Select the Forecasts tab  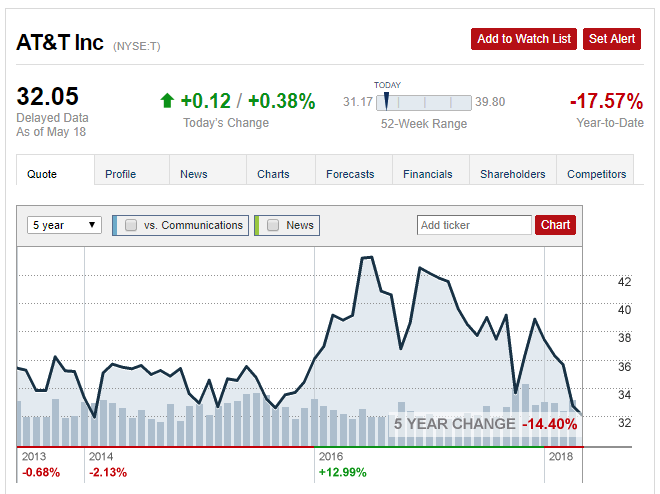350,174
